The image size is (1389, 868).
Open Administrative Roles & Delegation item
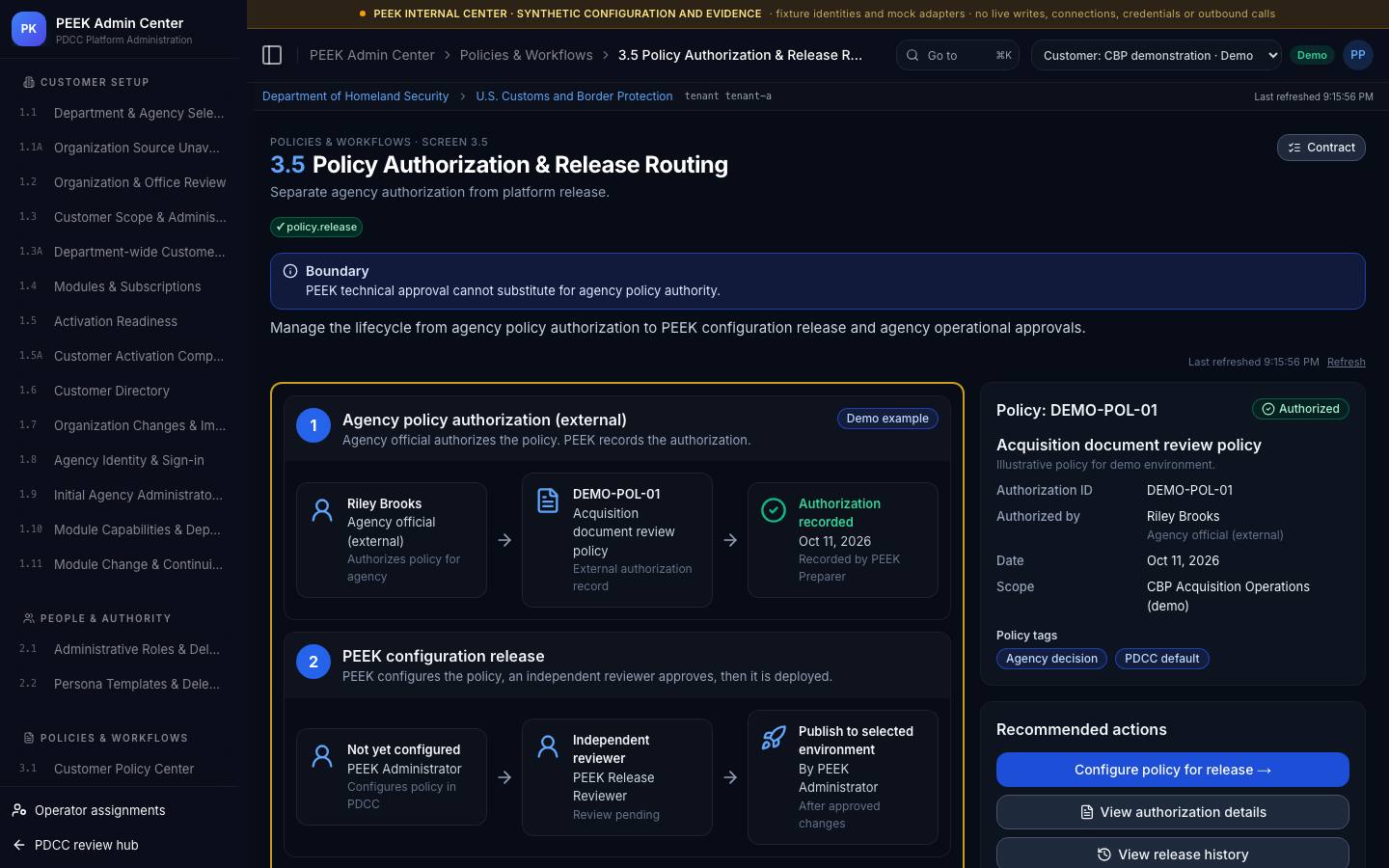point(123,649)
